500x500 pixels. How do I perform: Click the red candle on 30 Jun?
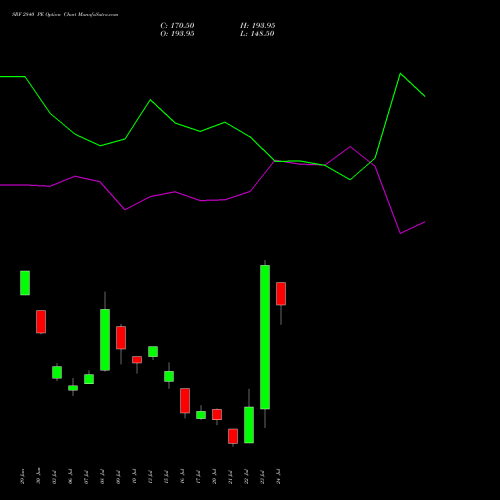[x=41, y=322]
